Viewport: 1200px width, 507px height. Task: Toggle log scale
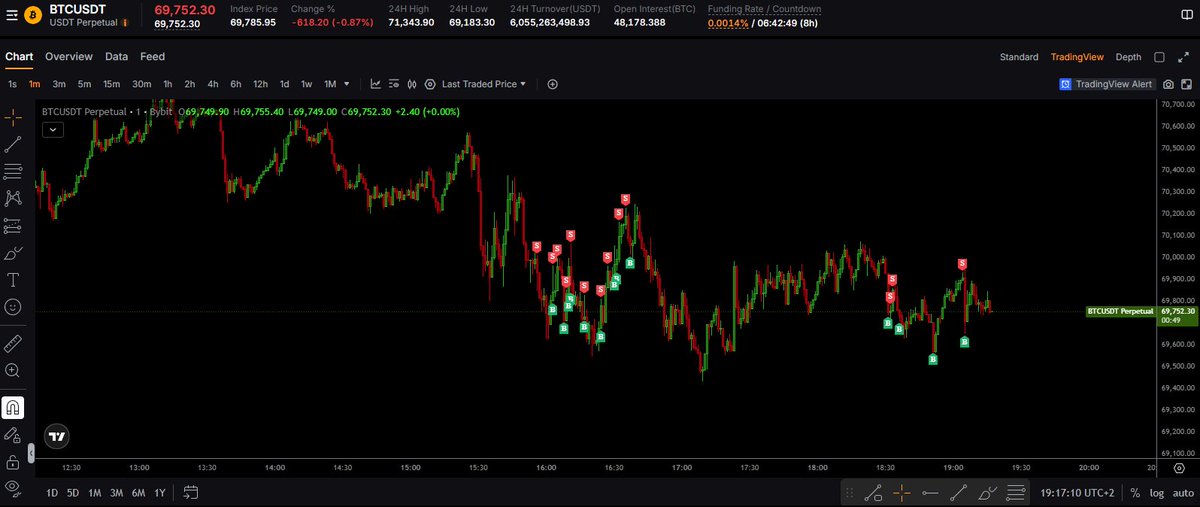click(1156, 493)
